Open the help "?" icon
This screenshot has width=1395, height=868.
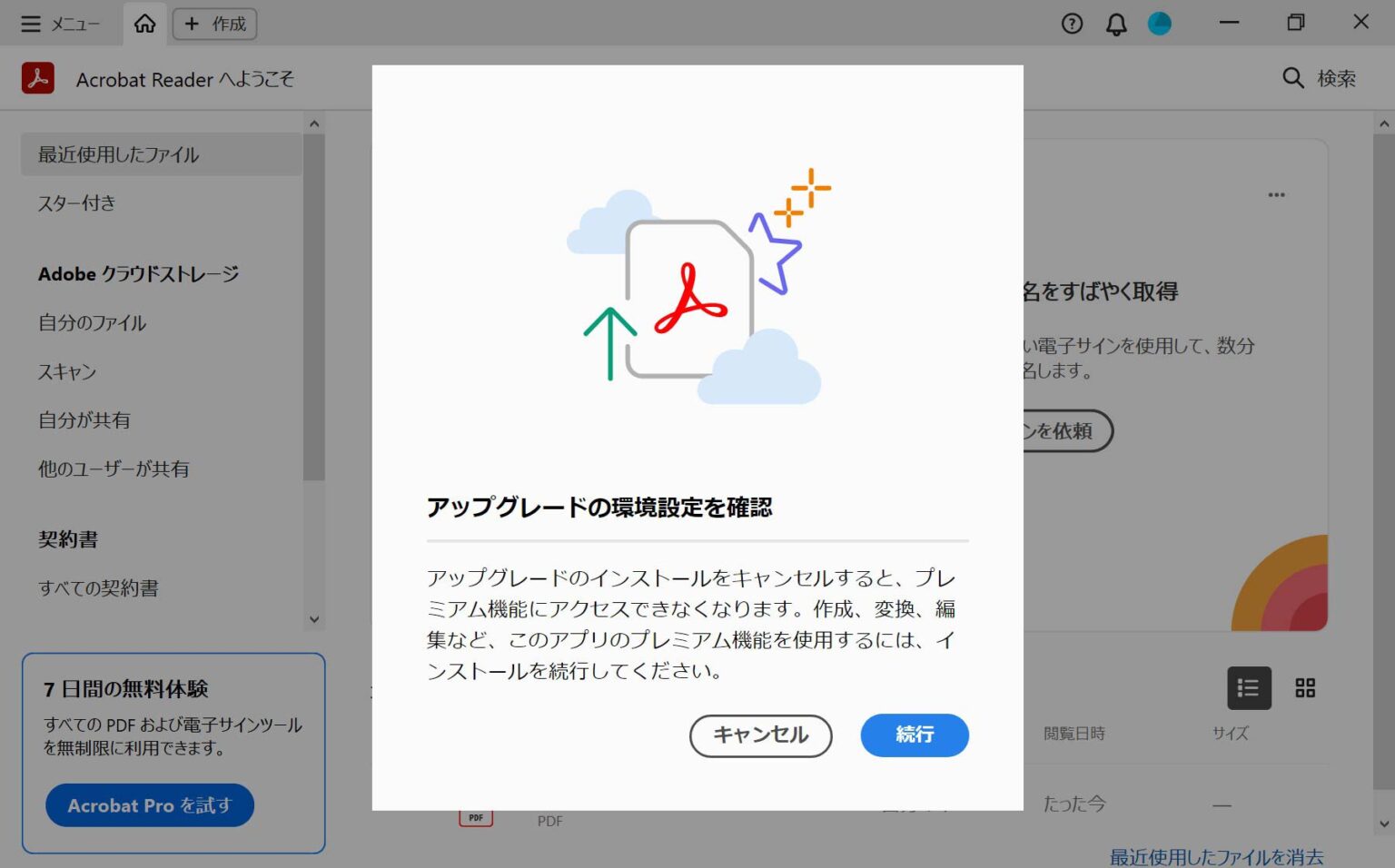pyautogui.click(x=1071, y=24)
